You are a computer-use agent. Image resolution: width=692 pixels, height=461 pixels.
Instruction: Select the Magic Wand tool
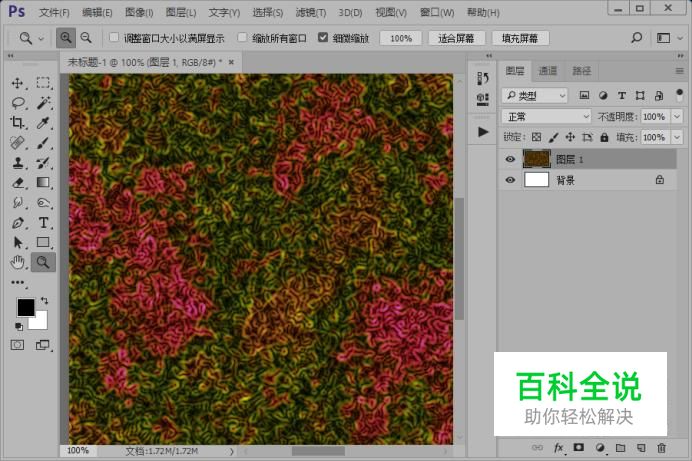(43, 103)
